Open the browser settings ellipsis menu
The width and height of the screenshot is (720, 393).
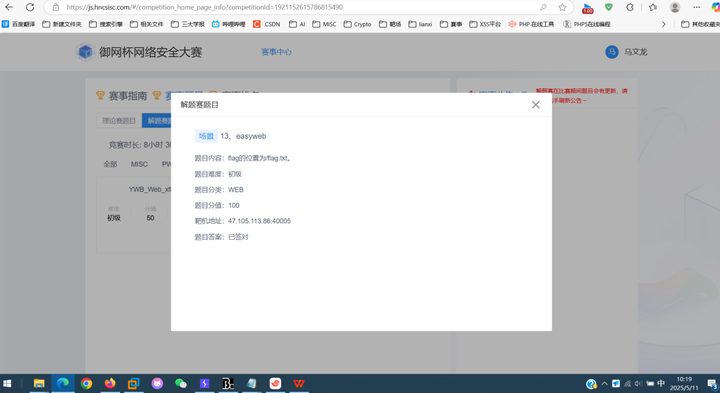click(x=697, y=7)
